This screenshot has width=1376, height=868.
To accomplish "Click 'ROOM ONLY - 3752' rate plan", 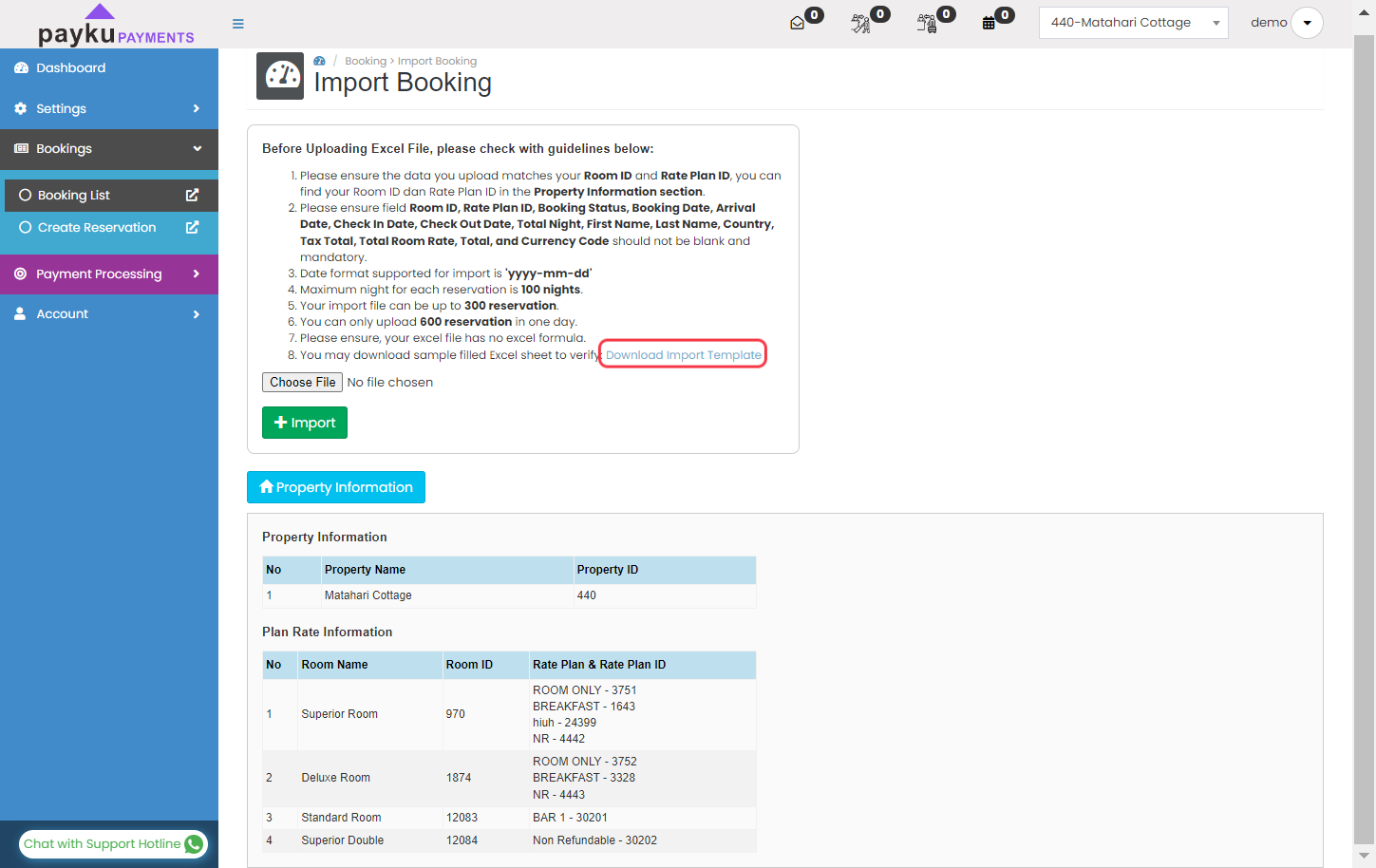I will 585,762.
